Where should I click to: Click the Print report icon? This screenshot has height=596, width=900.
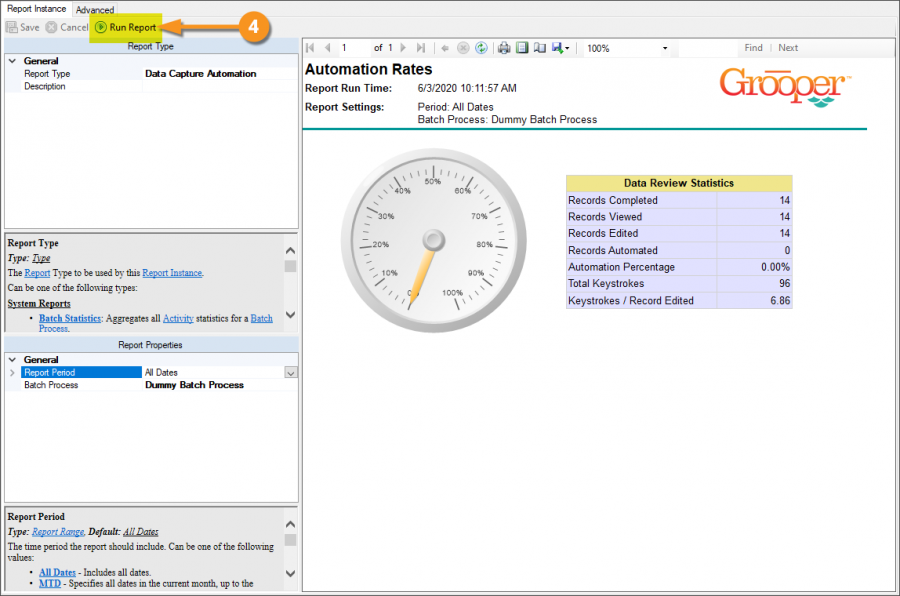(504, 48)
